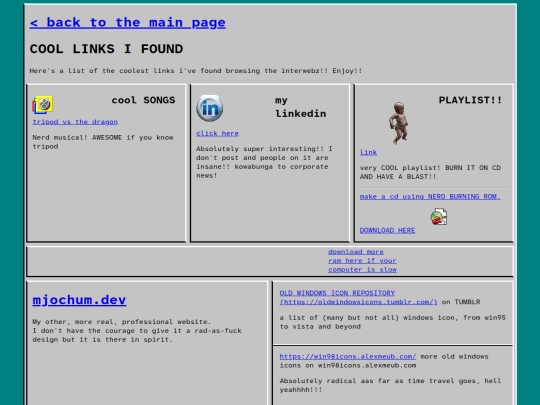Open the mjochum.dev website link
Viewport: 540px width, 405px height.
pos(79,300)
